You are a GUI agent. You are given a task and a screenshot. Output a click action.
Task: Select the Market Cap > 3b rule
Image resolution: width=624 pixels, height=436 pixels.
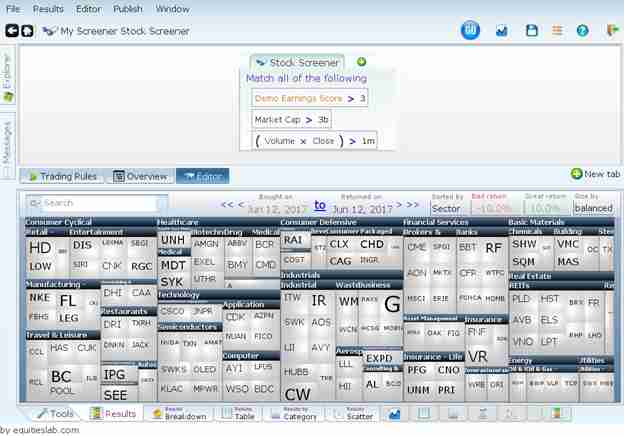pyautogui.click(x=291, y=119)
